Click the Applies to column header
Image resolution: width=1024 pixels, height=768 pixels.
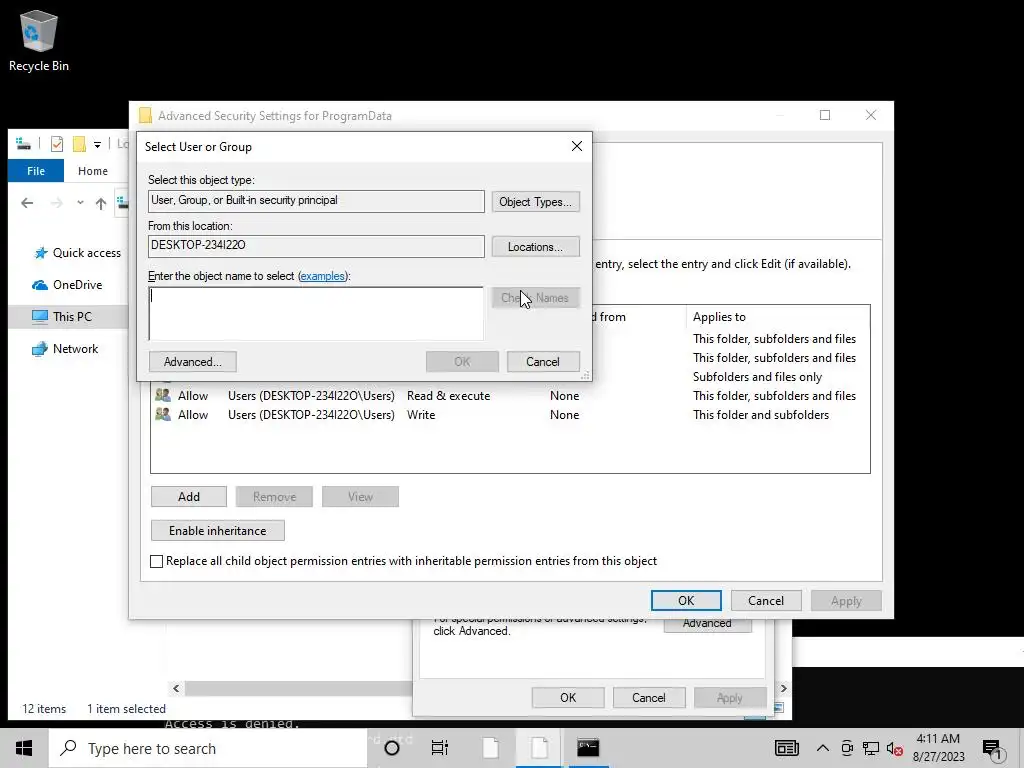[x=777, y=317]
